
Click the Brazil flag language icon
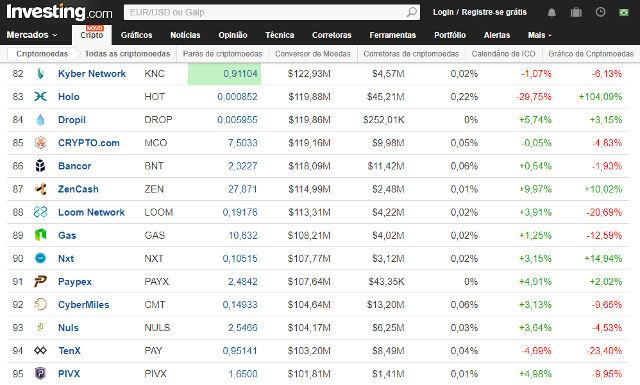pyautogui.click(x=623, y=12)
